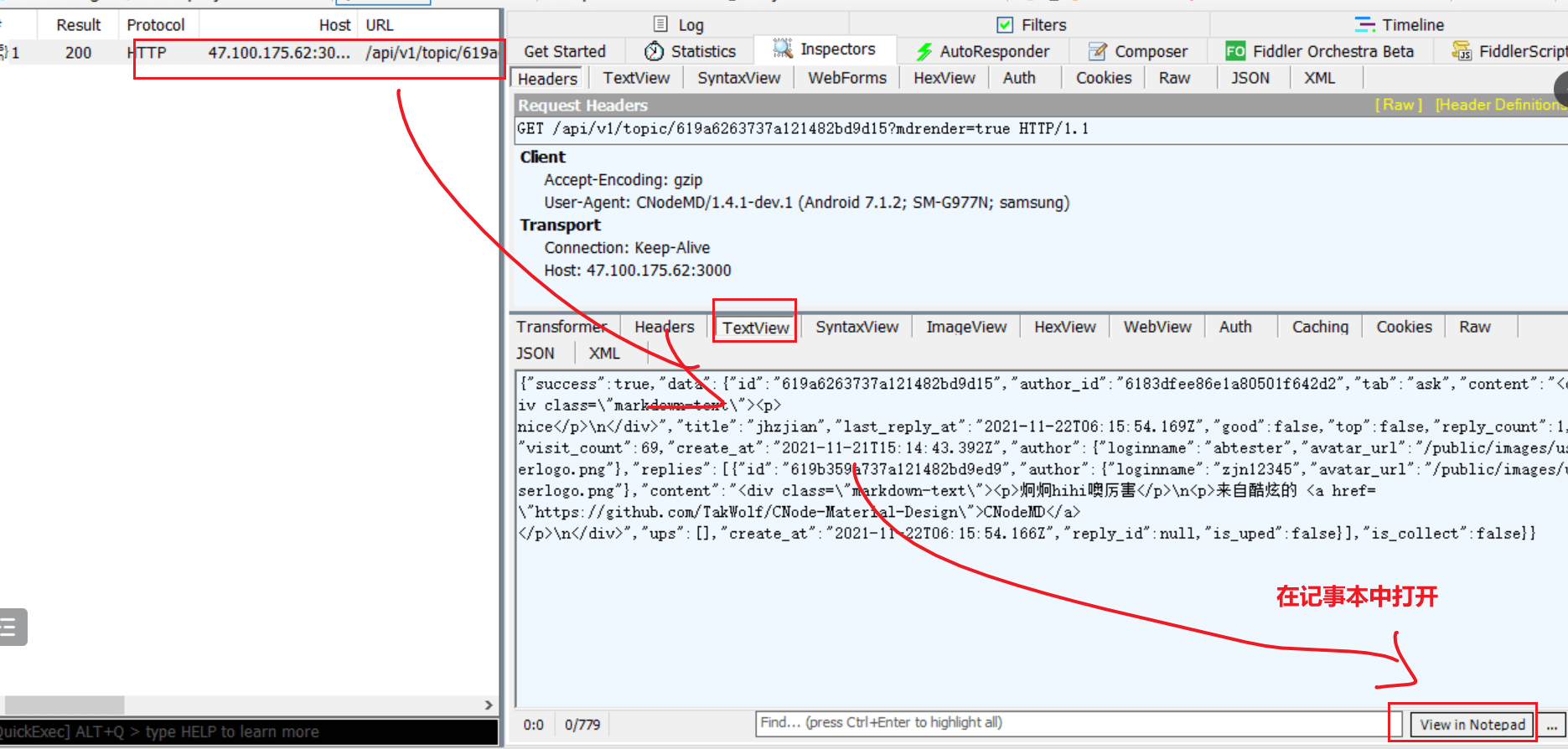The width and height of the screenshot is (1568, 749).
Task: Click the Log document icon
Action: (660, 24)
